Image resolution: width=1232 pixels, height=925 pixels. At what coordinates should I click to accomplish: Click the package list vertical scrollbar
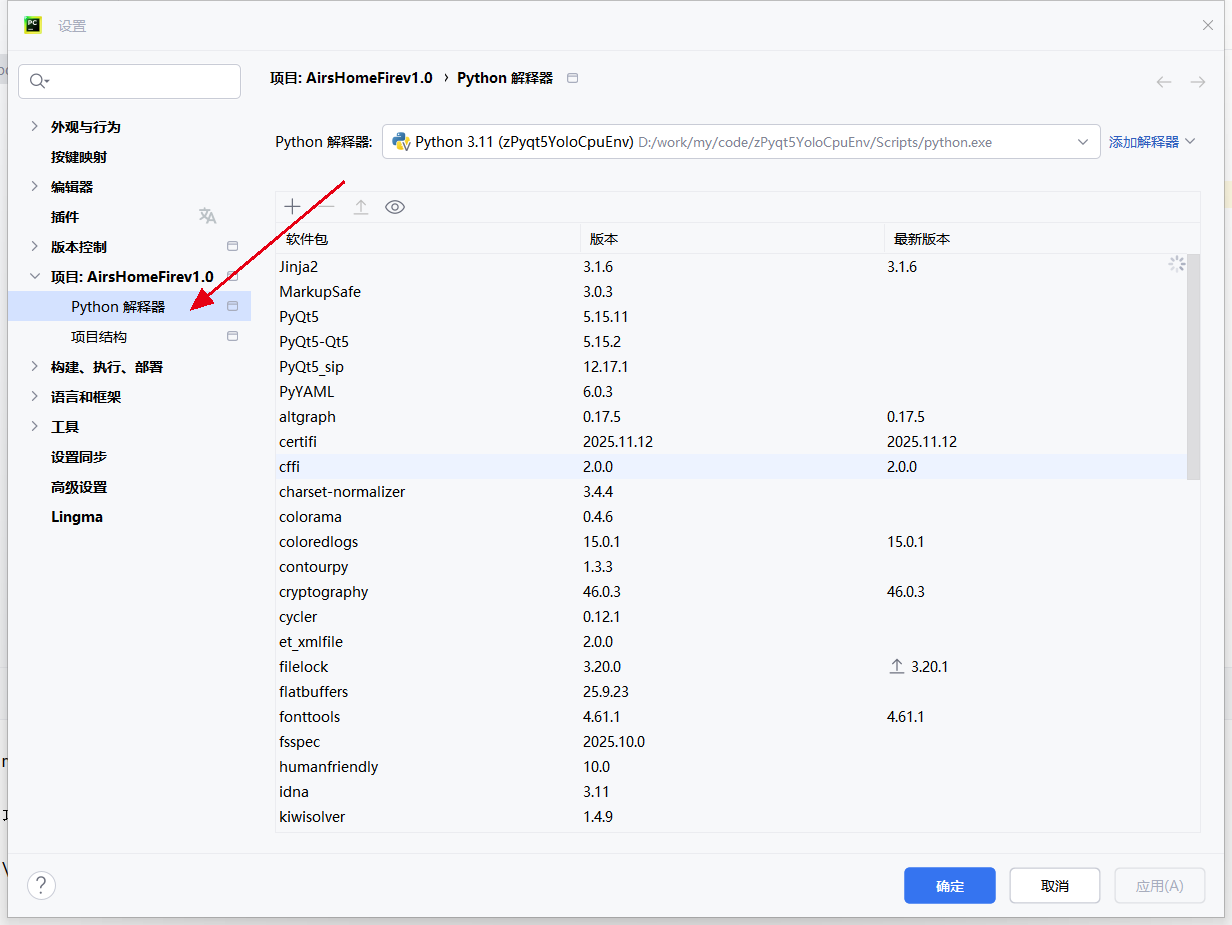tap(1193, 367)
